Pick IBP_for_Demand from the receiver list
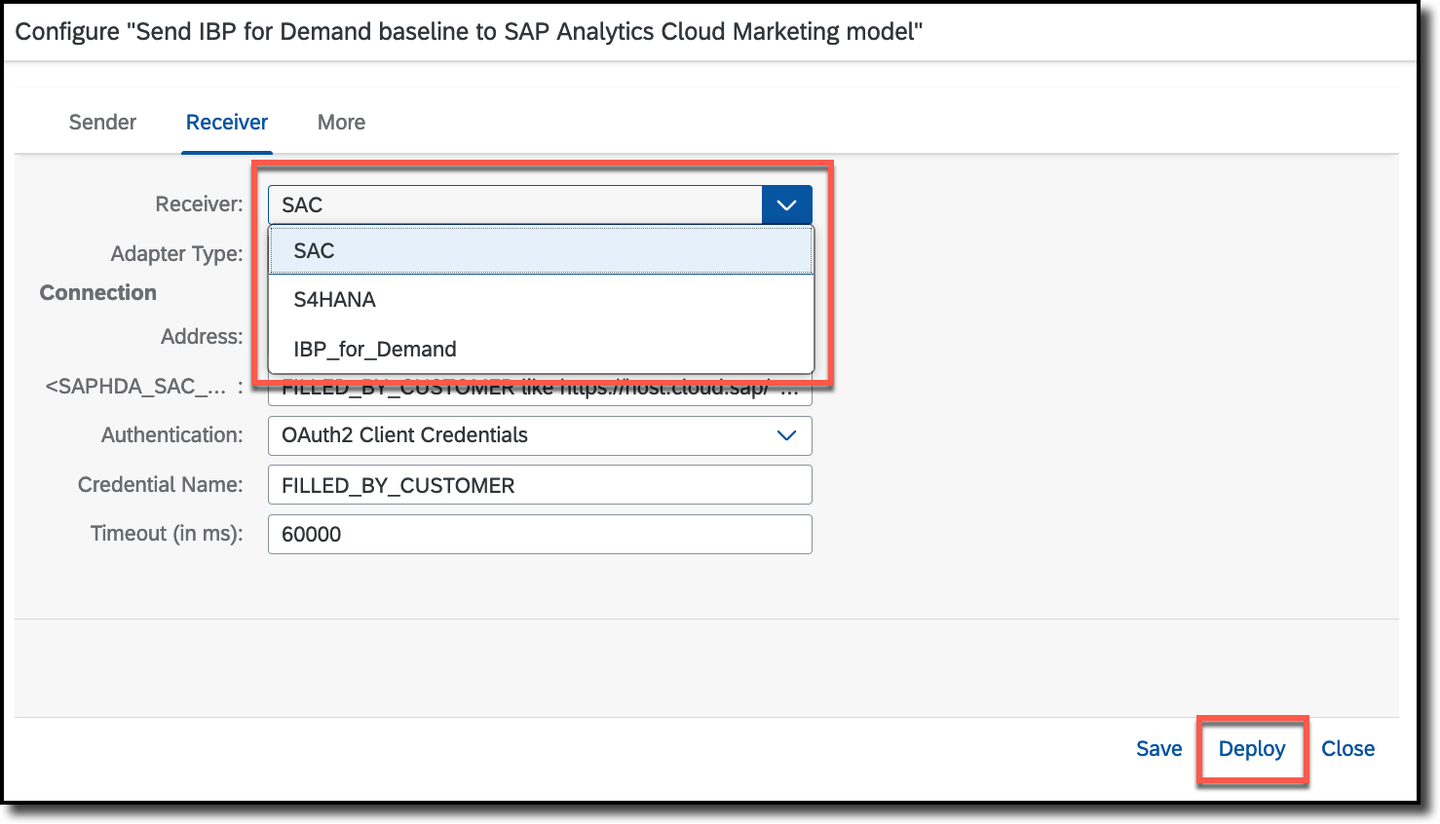 point(541,349)
